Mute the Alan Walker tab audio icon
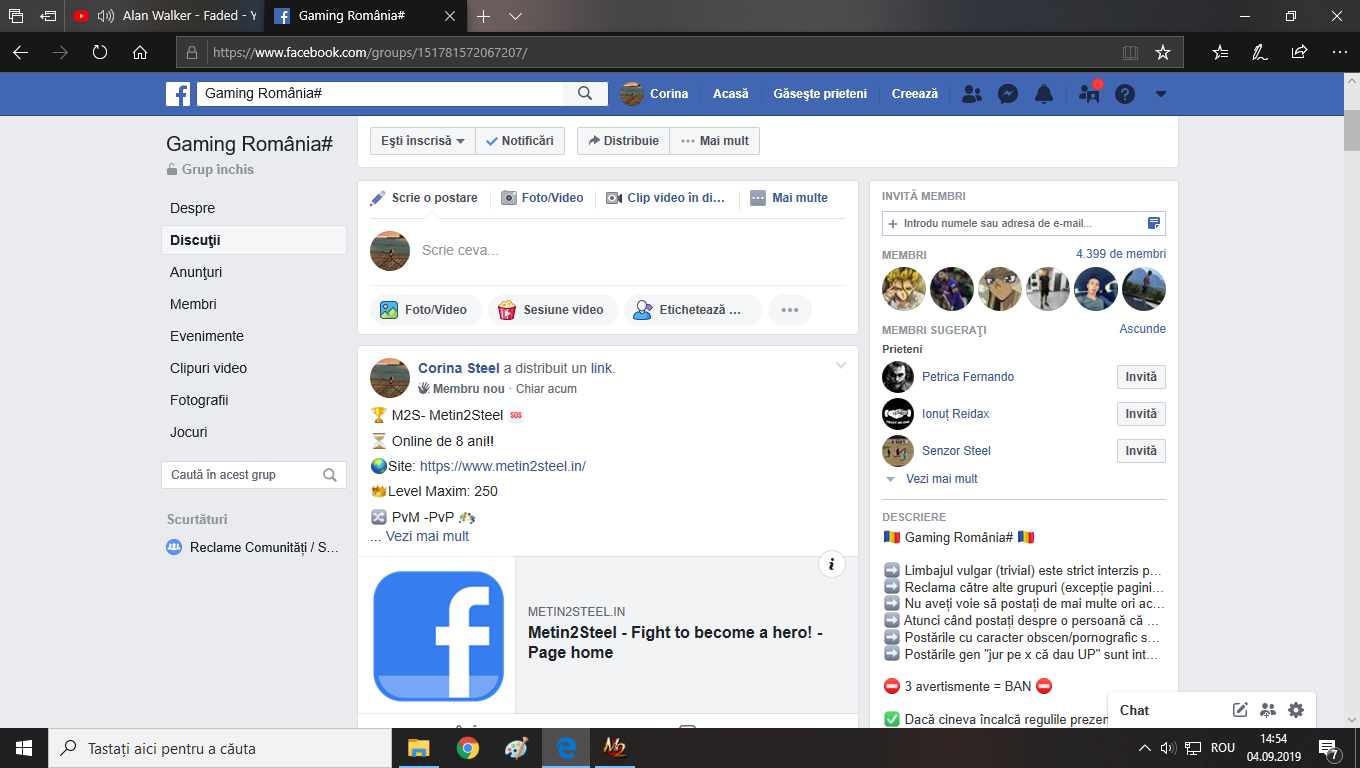This screenshot has height=768, width=1360. pos(105,16)
